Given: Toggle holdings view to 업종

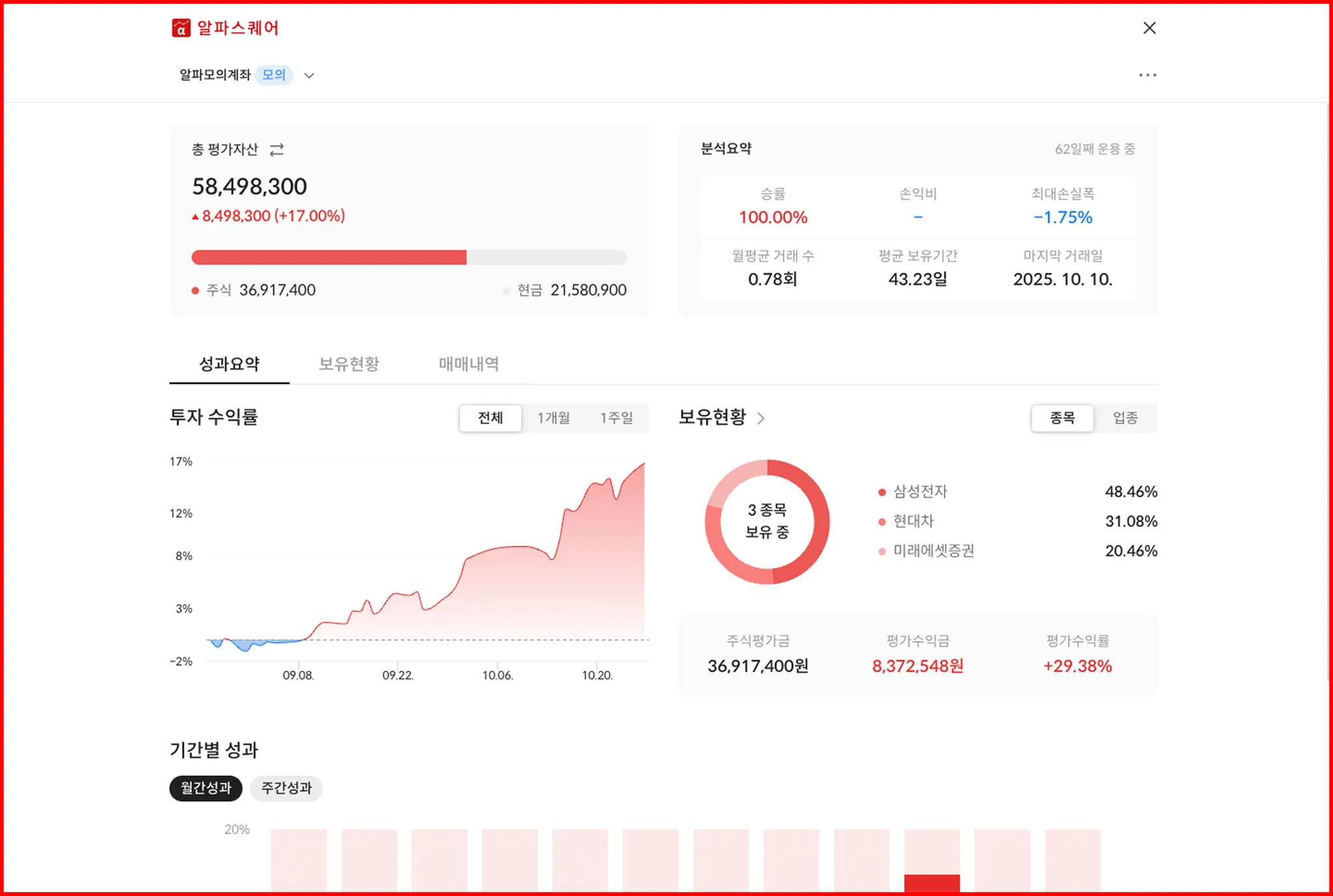Looking at the screenshot, I should pyautogui.click(x=1125, y=418).
